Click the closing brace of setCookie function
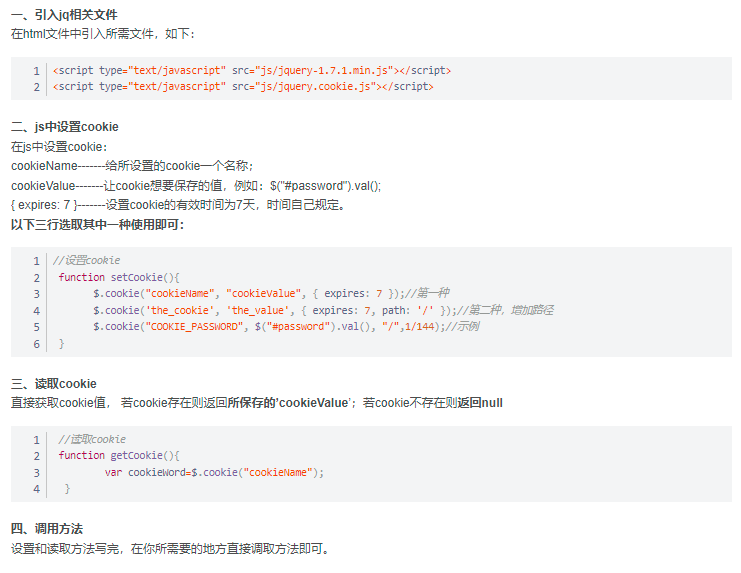Screen dimensions: 741x573 click(61, 343)
